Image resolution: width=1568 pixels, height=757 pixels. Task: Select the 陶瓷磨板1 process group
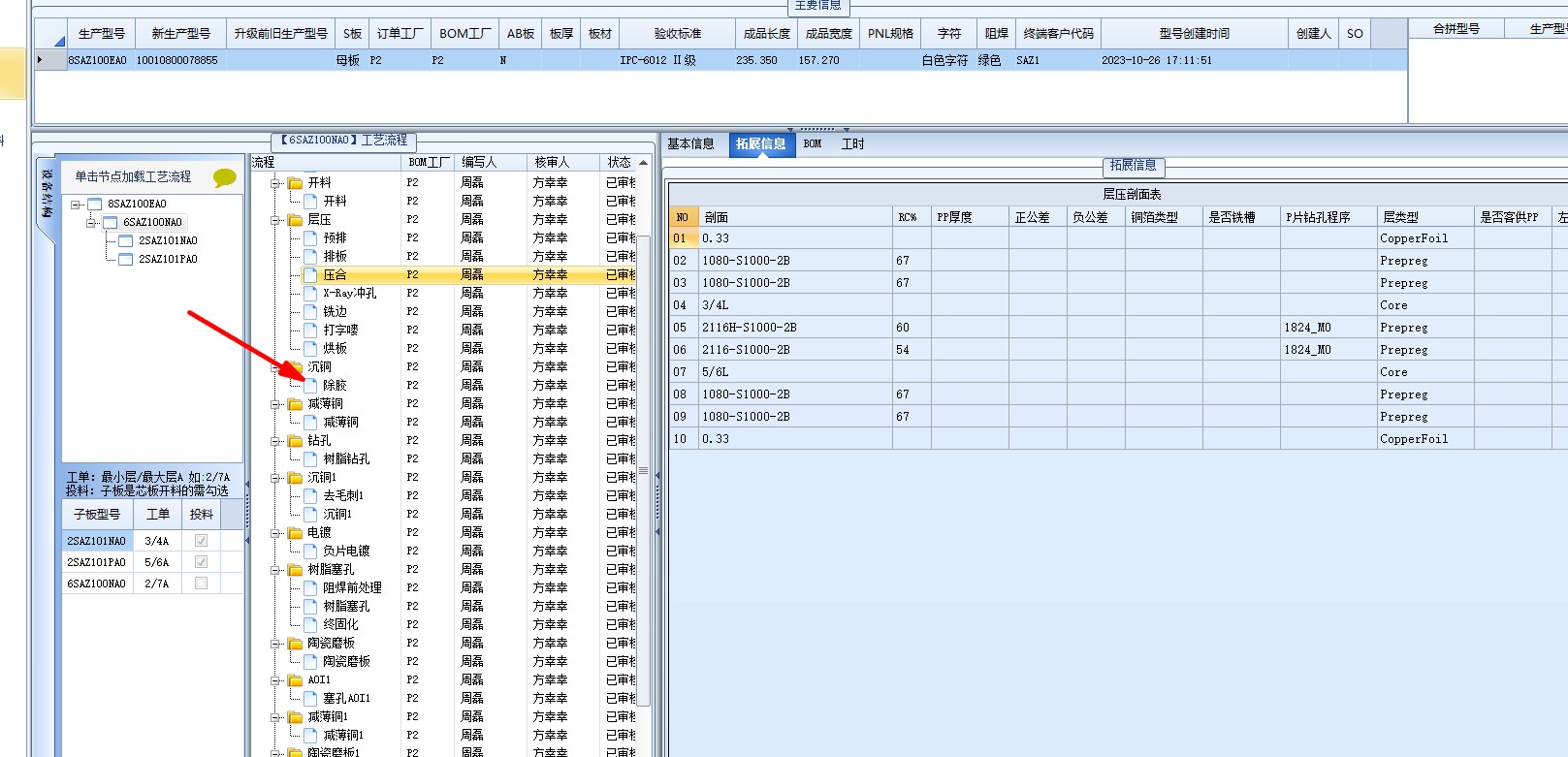point(334,751)
